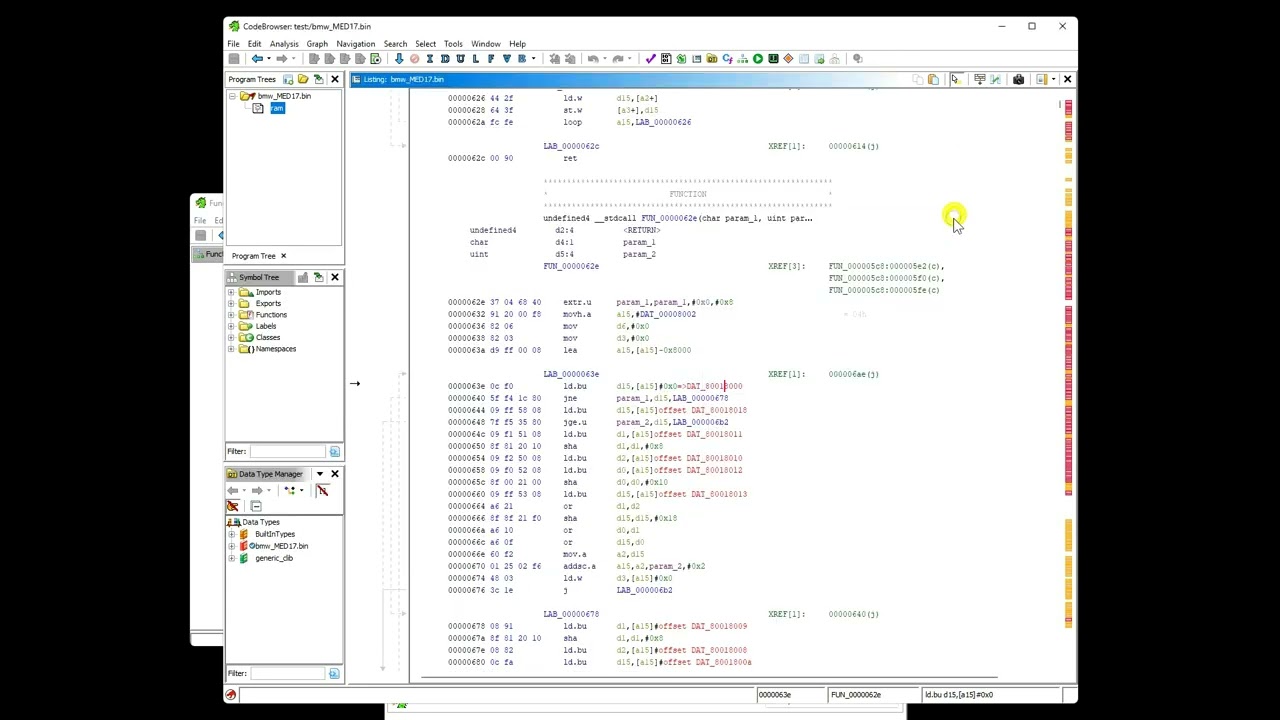This screenshot has width=1280, height=720.
Task: Close the Data Type Manager panel
Action: coord(335,474)
